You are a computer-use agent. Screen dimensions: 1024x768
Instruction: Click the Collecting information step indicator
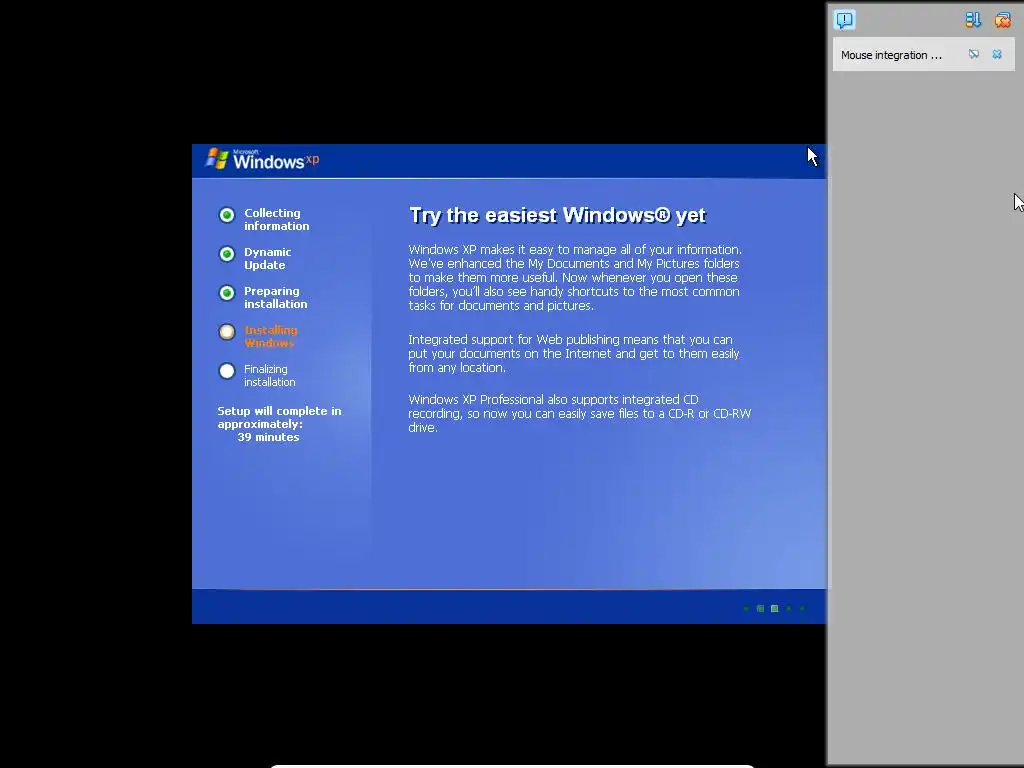[x=227, y=215]
